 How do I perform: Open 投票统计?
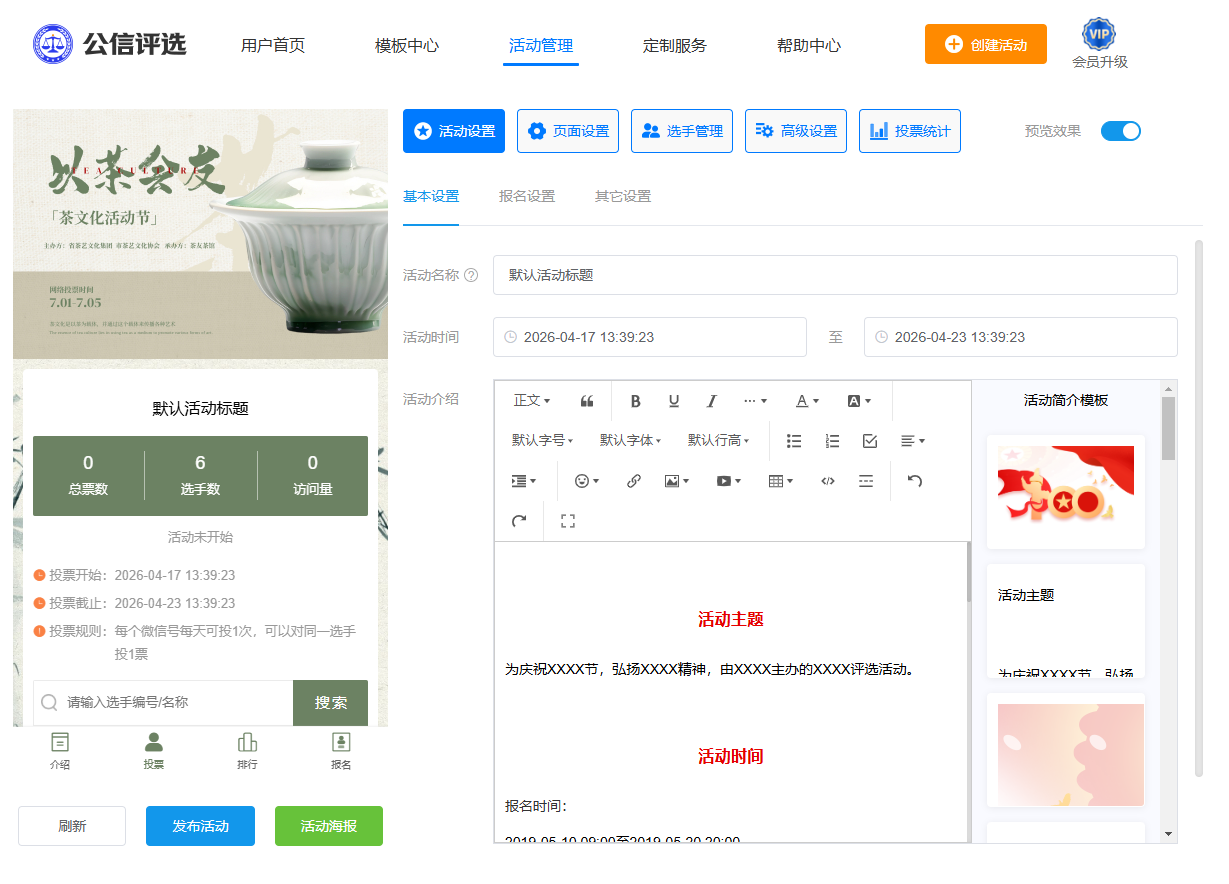(910, 131)
